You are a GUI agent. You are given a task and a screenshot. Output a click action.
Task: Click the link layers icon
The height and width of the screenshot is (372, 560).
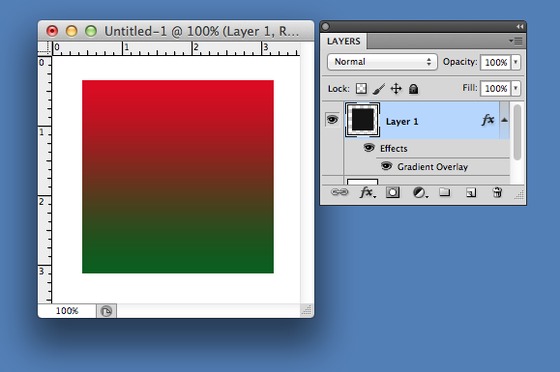point(339,193)
